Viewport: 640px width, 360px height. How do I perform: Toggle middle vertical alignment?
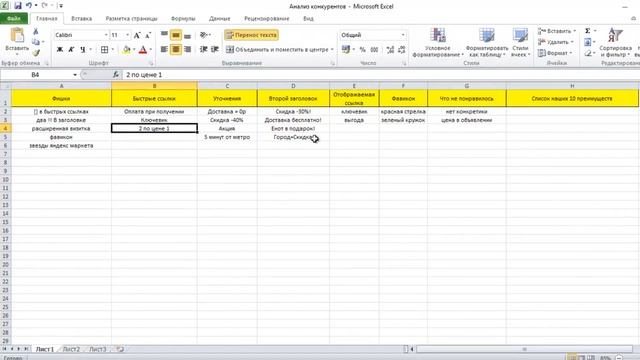(x=176, y=35)
